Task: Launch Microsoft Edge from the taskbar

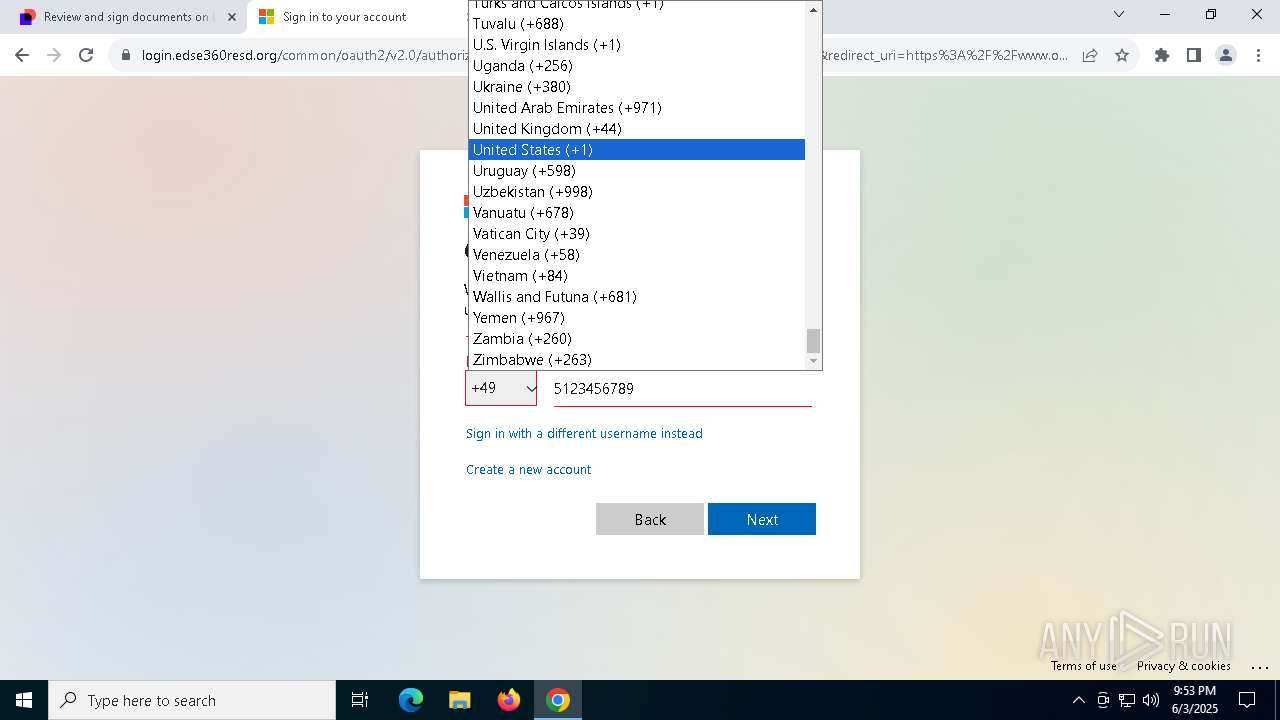Action: click(x=411, y=700)
